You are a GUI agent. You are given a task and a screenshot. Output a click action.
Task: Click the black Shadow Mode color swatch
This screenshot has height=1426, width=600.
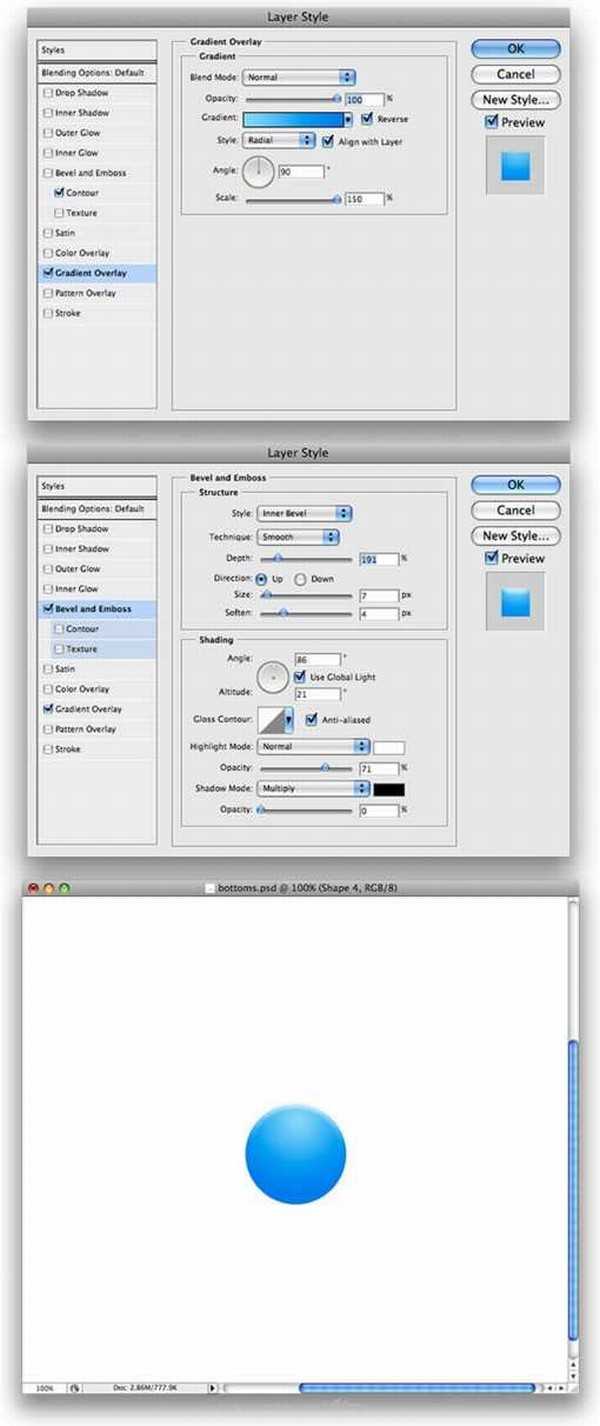(x=389, y=789)
